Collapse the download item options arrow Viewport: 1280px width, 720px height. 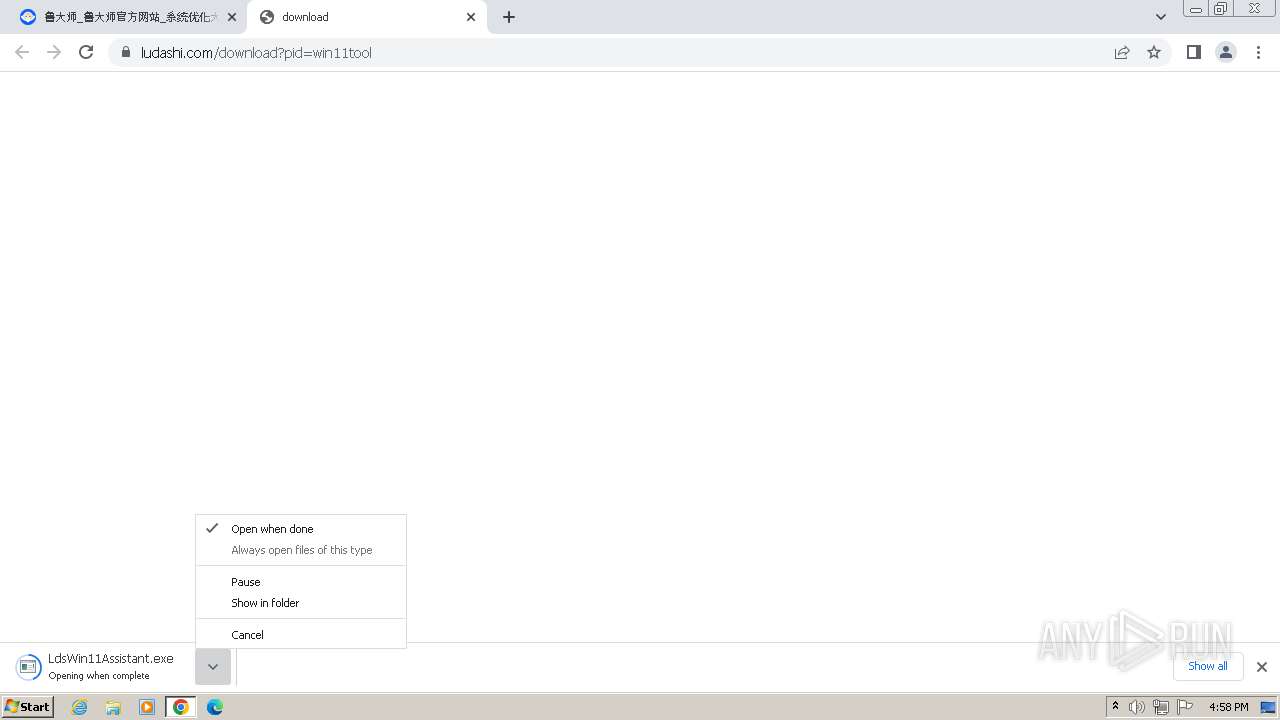pyautogui.click(x=213, y=667)
